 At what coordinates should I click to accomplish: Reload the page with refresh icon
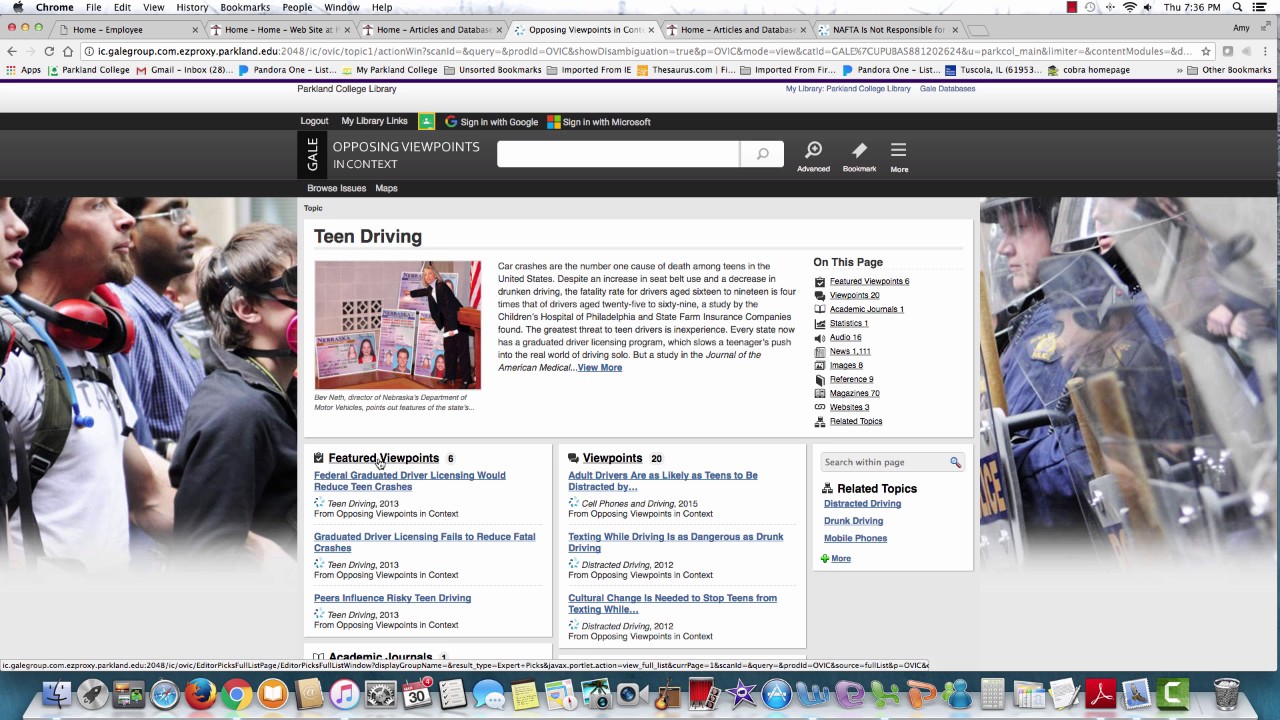[49, 51]
